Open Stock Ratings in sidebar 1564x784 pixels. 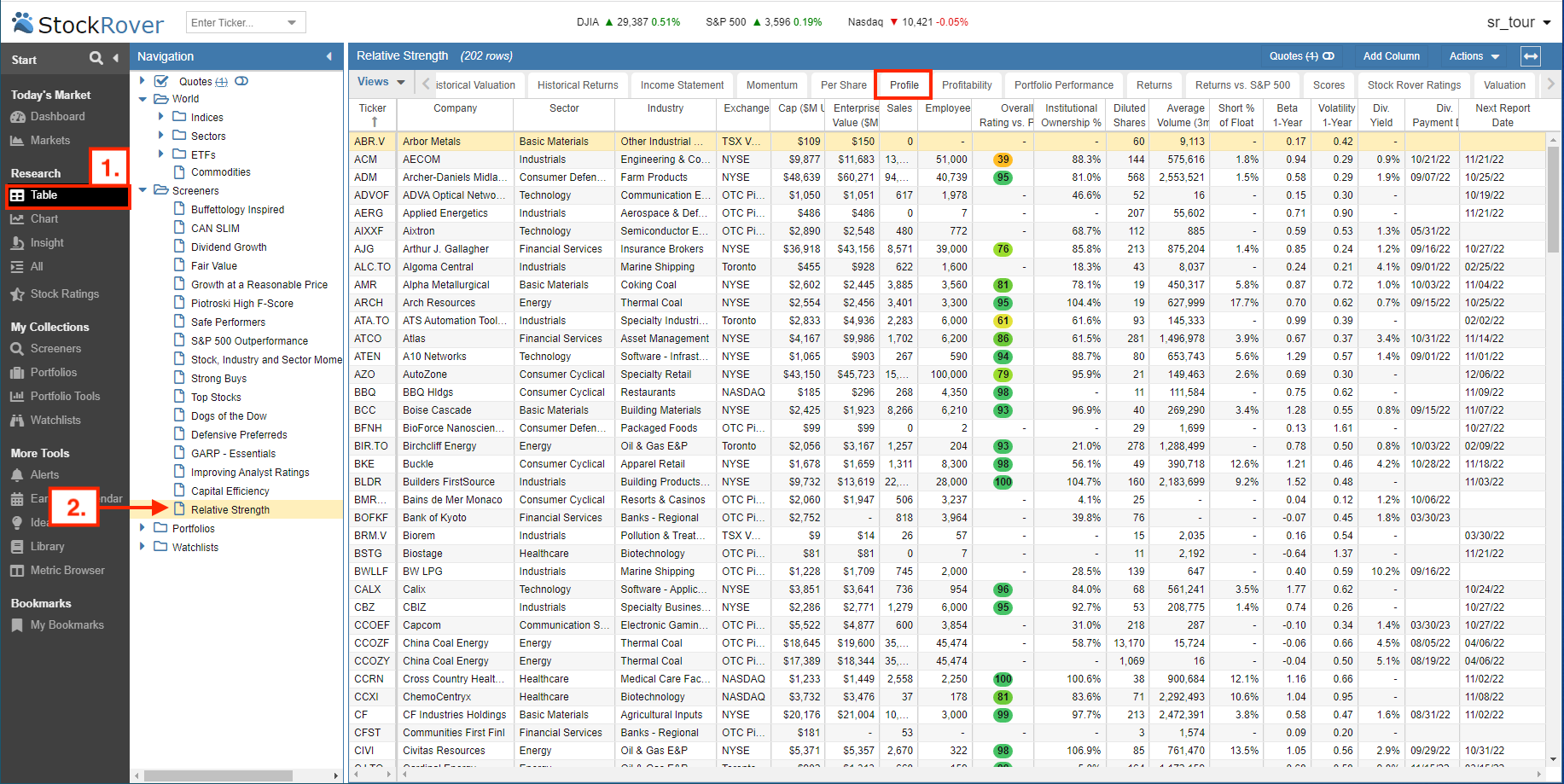click(65, 293)
